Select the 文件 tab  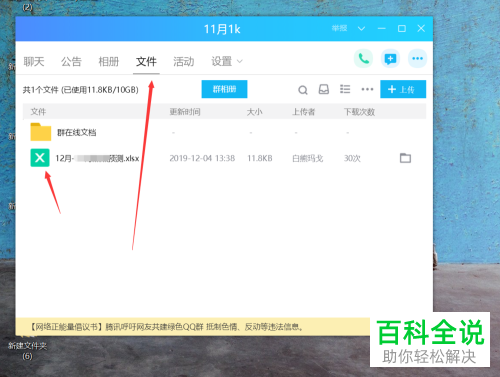click(x=146, y=61)
